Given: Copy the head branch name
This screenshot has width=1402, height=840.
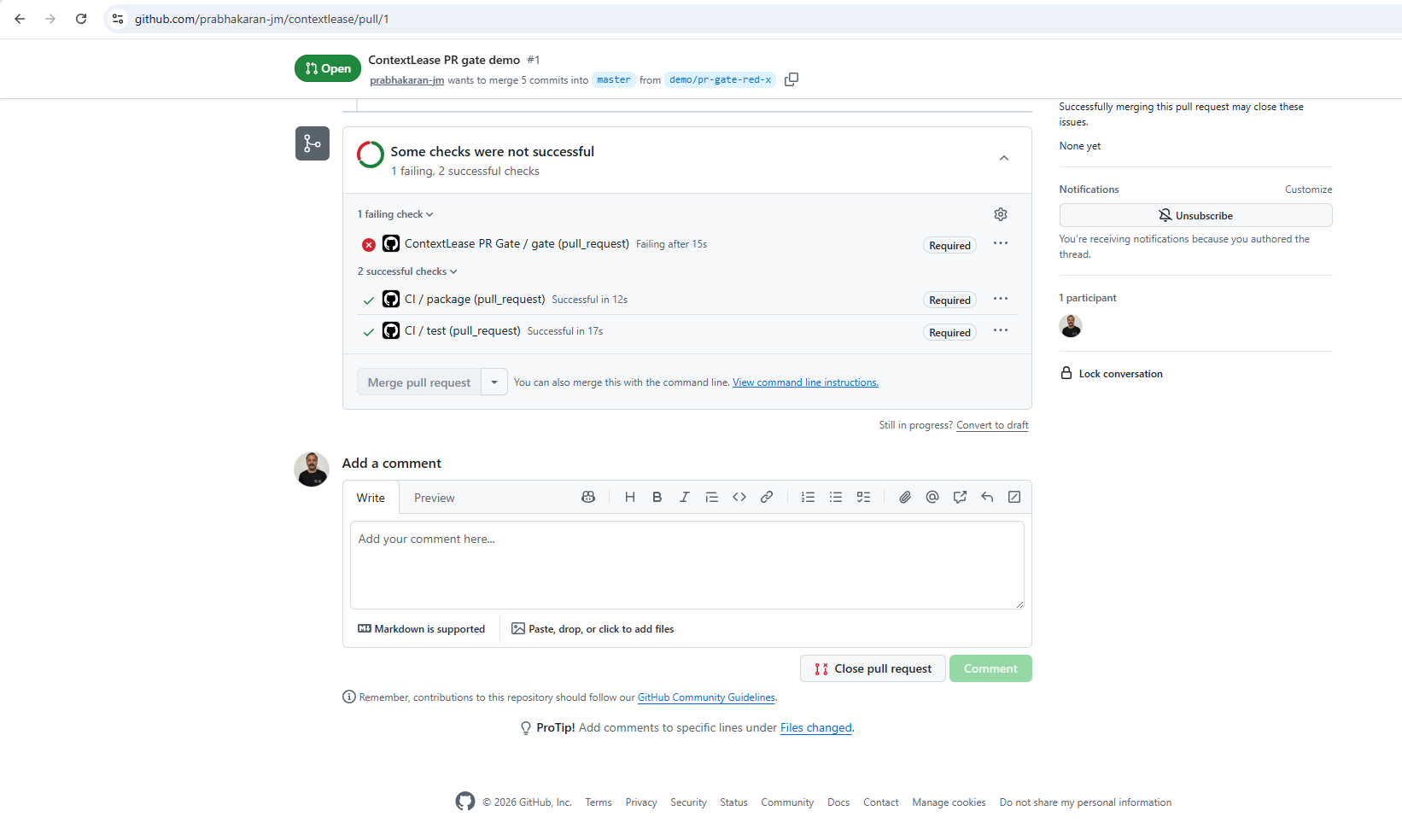Looking at the screenshot, I should coord(792,79).
